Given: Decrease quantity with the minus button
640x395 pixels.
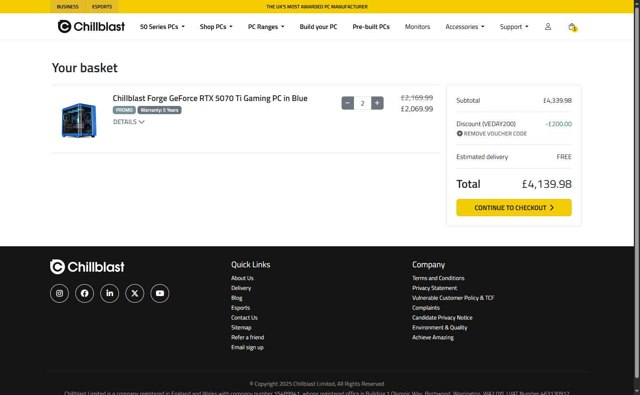Looking at the screenshot, I should pos(347,103).
